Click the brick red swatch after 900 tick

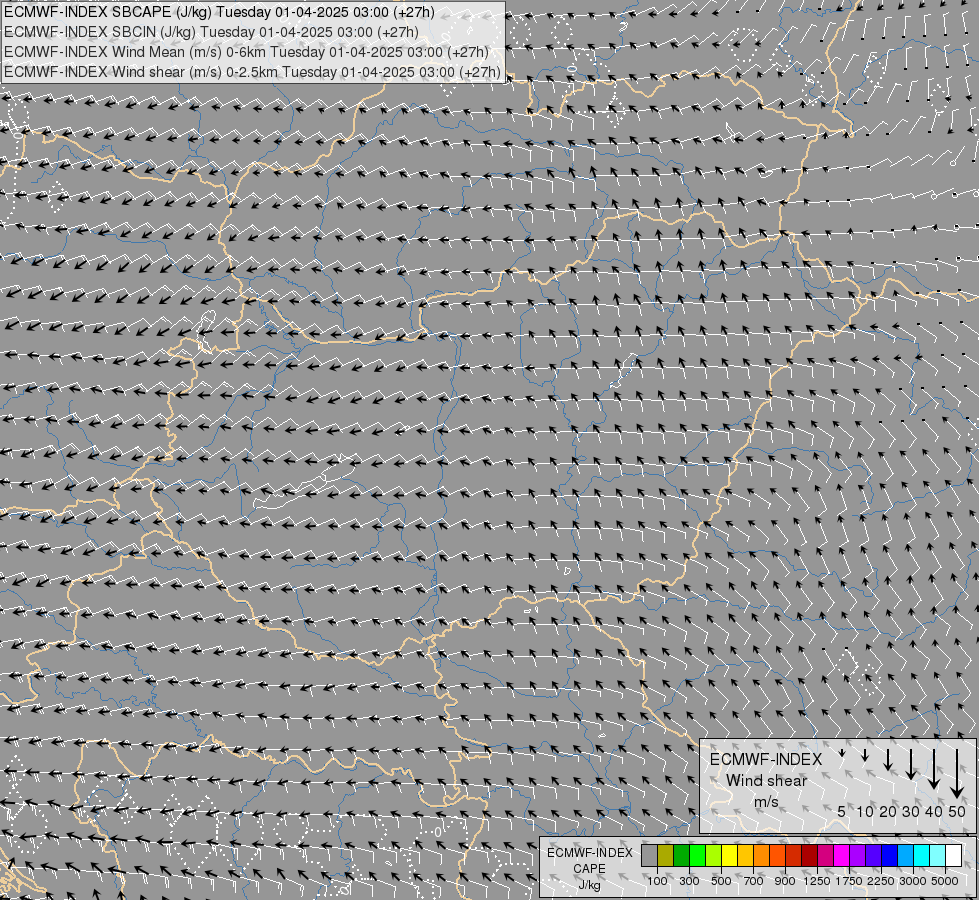(794, 856)
